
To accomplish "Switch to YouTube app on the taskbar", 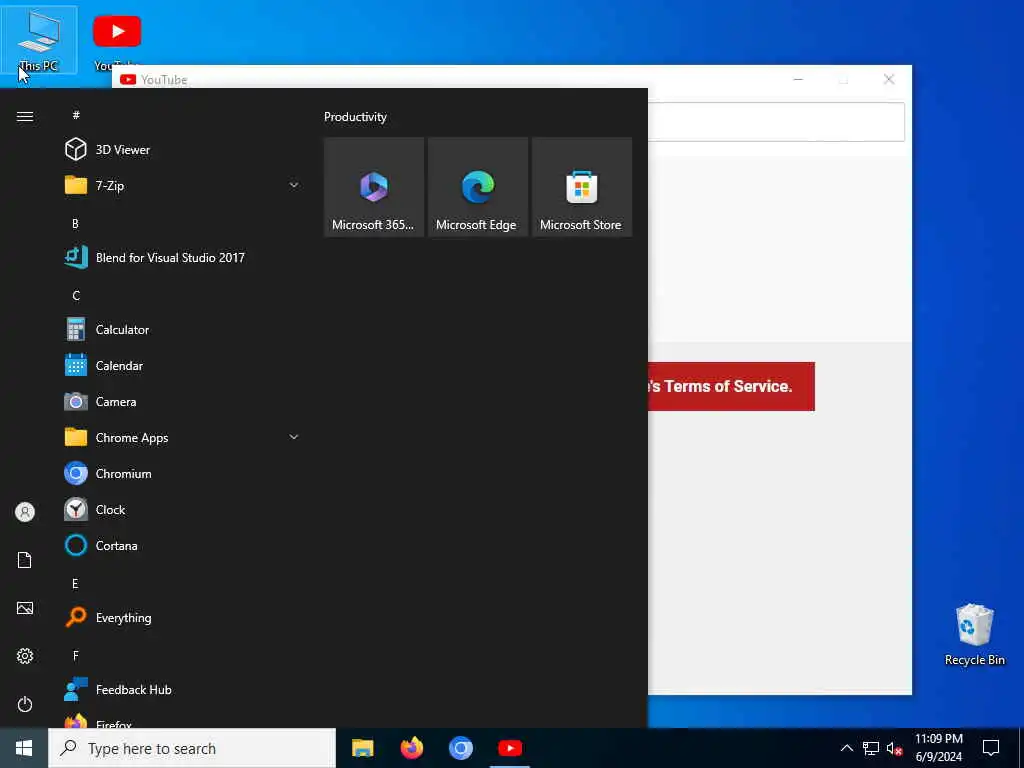I will [x=510, y=748].
